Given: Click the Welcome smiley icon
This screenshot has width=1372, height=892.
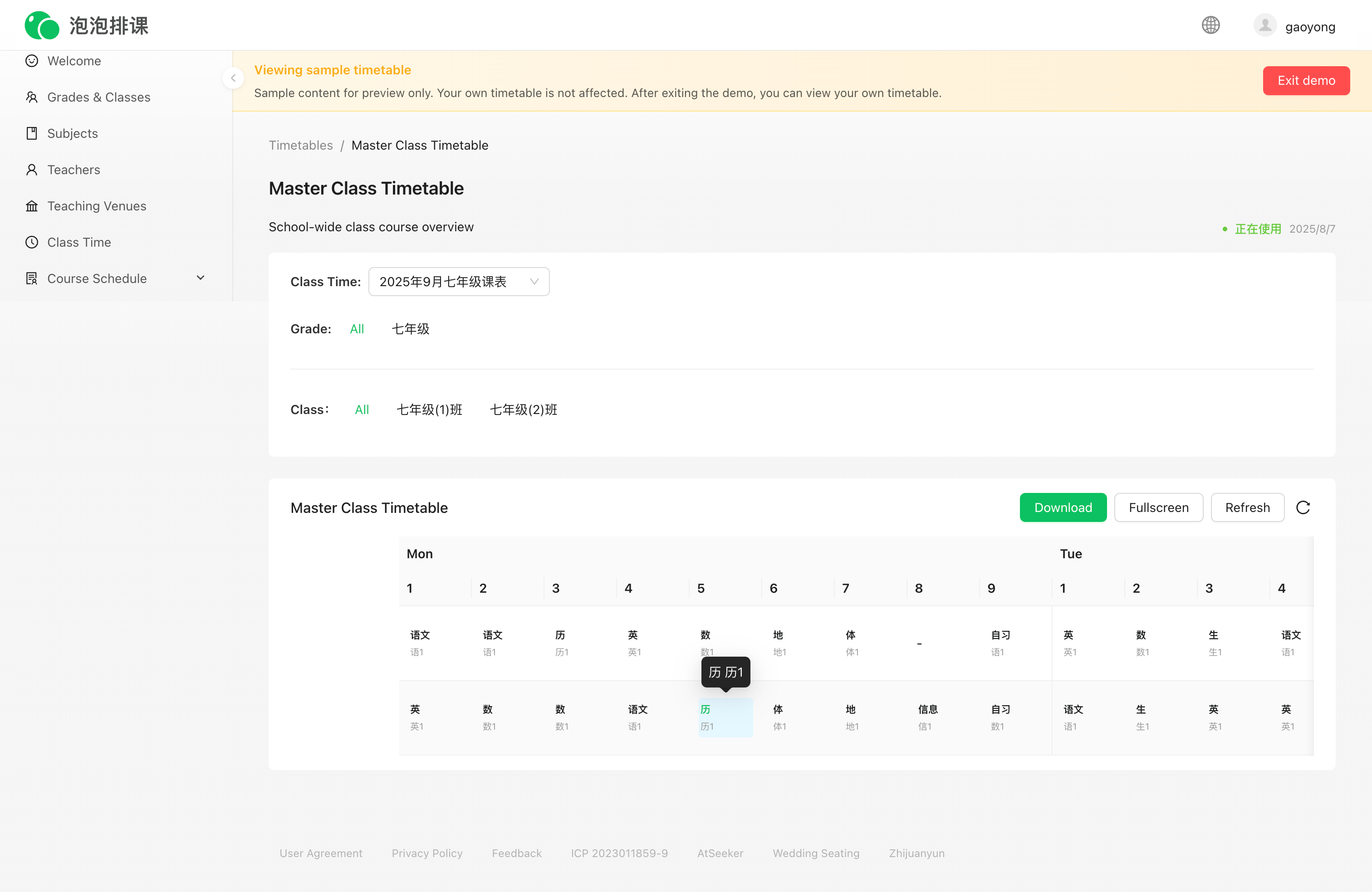Looking at the screenshot, I should pos(32,60).
